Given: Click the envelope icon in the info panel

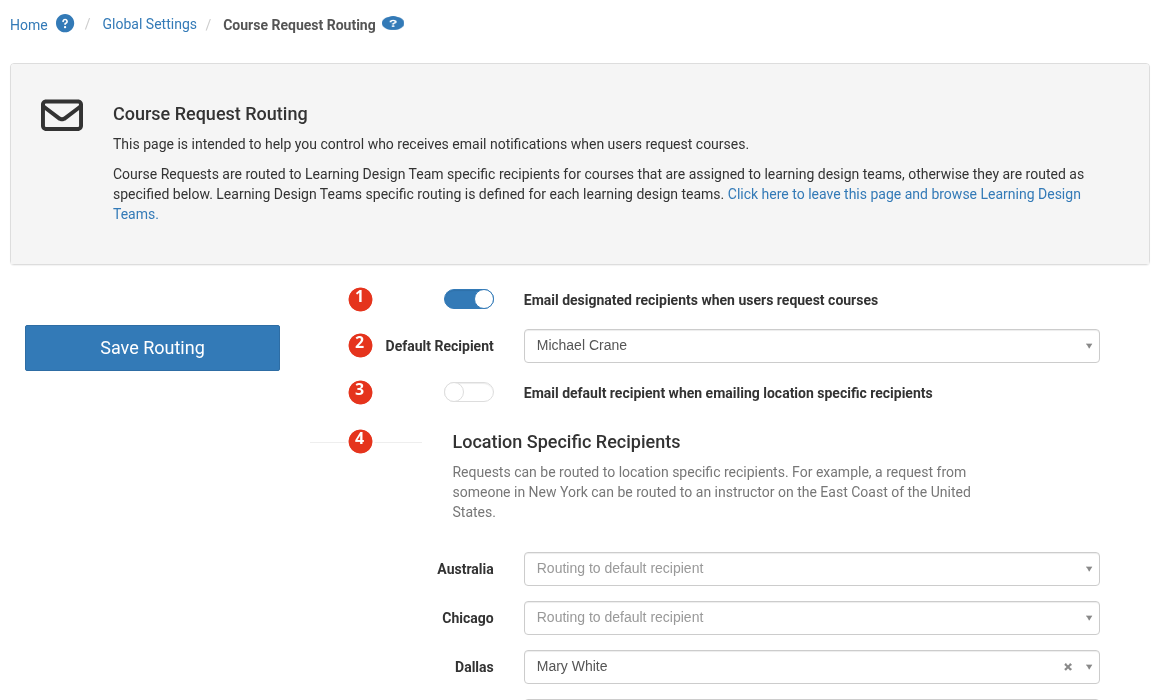Looking at the screenshot, I should click(62, 115).
